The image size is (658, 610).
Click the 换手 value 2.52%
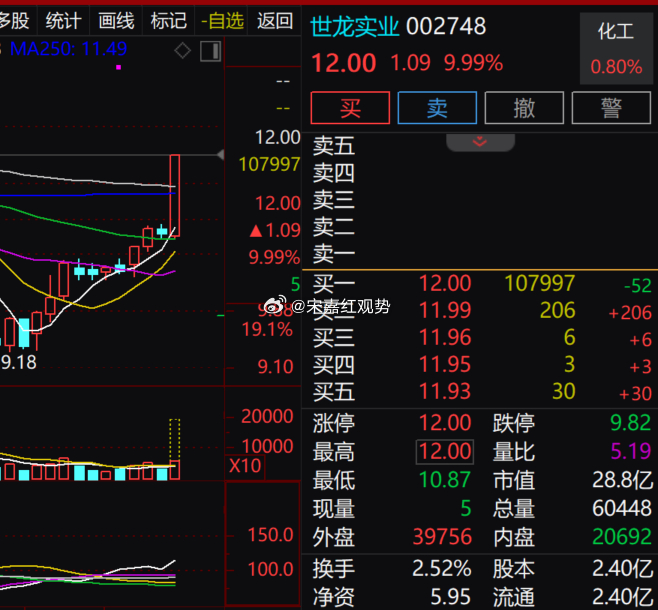pyautogui.click(x=442, y=569)
